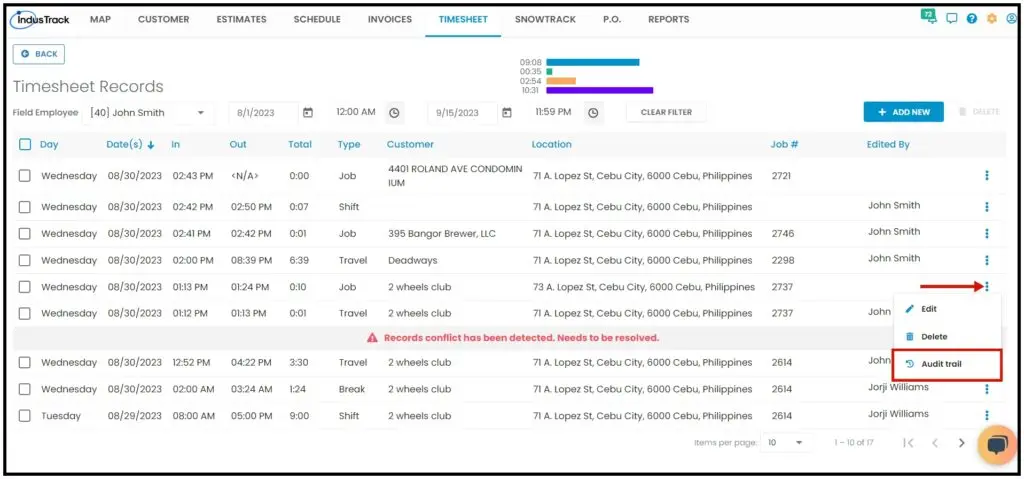Check the 02:43 PM Job row checkbox
1024x479 pixels.
click(25, 176)
